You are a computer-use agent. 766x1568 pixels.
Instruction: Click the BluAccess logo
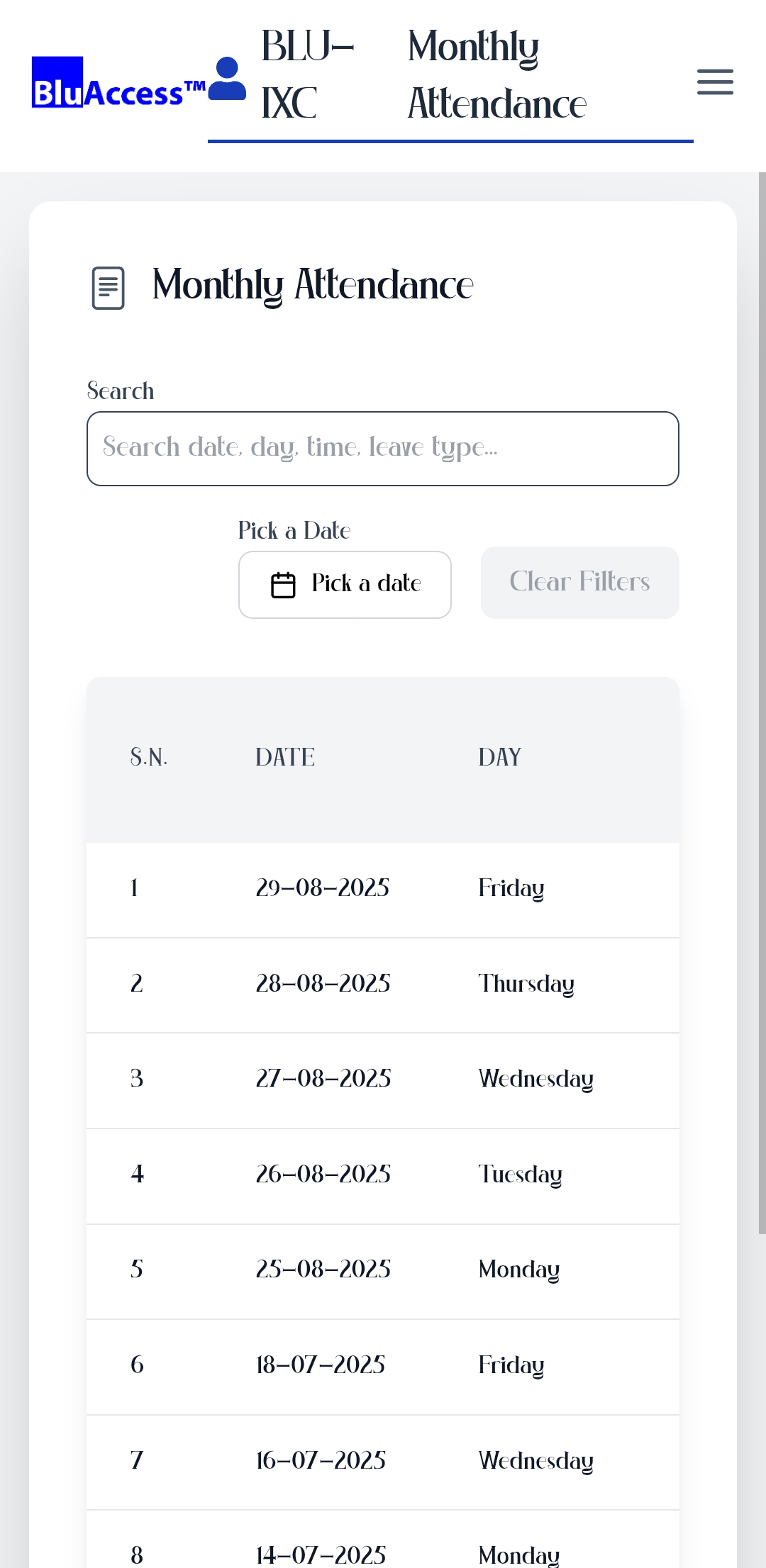[118, 84]
